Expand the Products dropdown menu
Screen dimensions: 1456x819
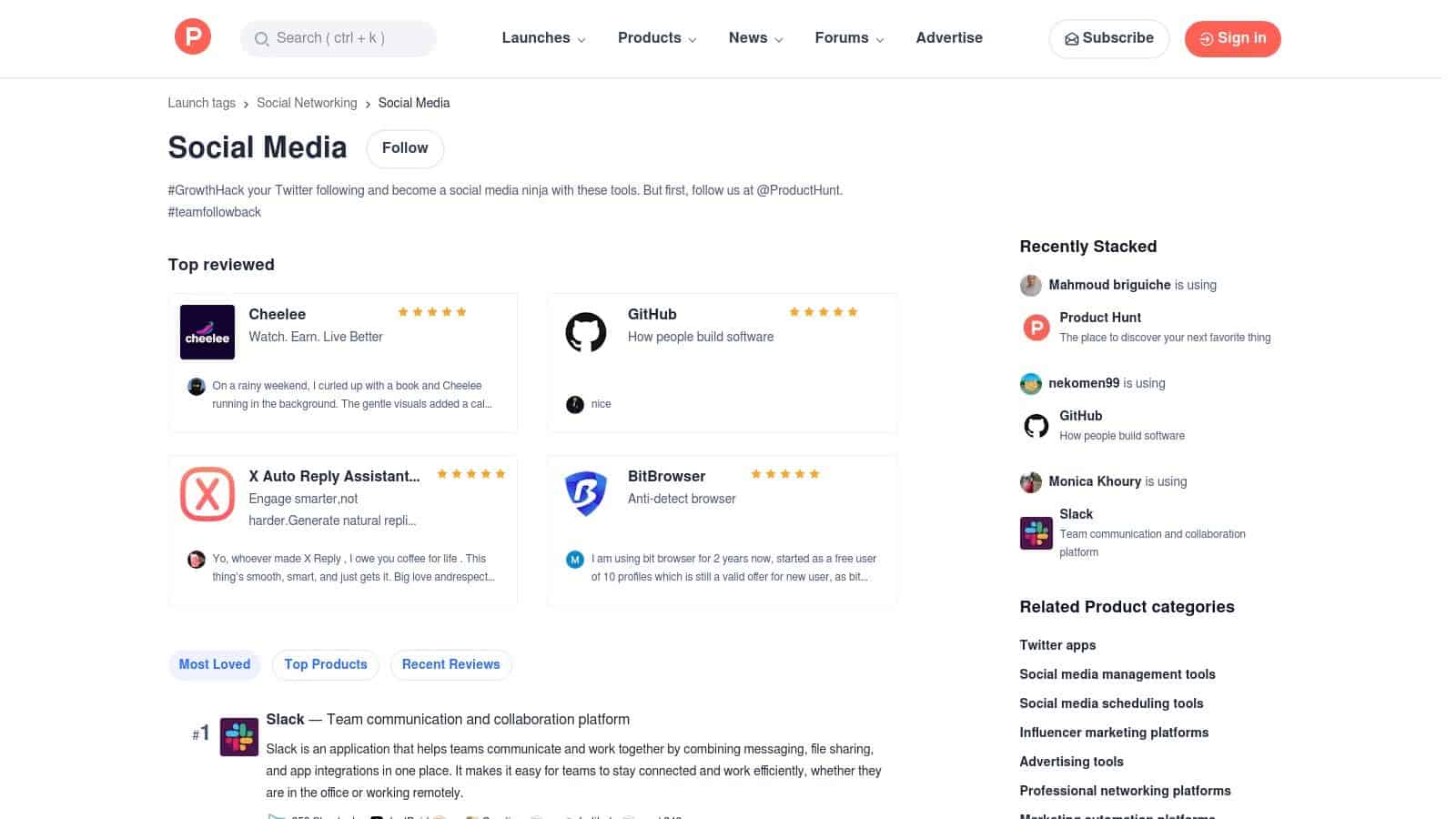pyautogui.click(x=657, y=38)
